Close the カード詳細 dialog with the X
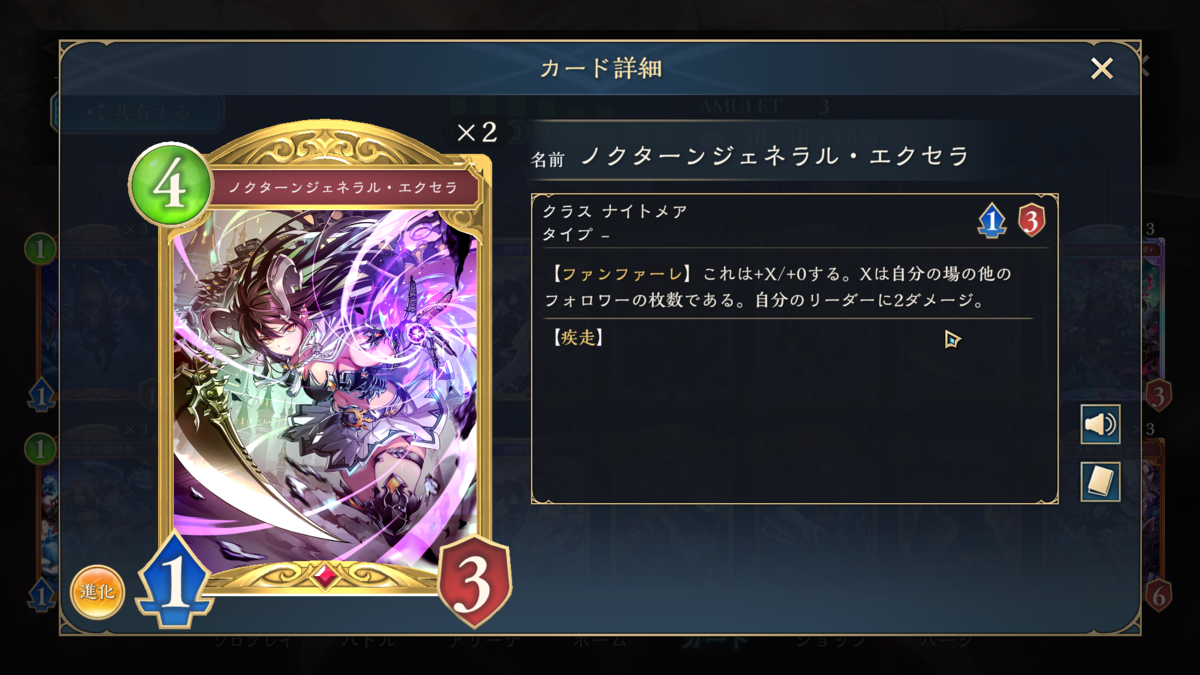The width and height of the screenshot is (1200, 675). tap(1101, 68)
